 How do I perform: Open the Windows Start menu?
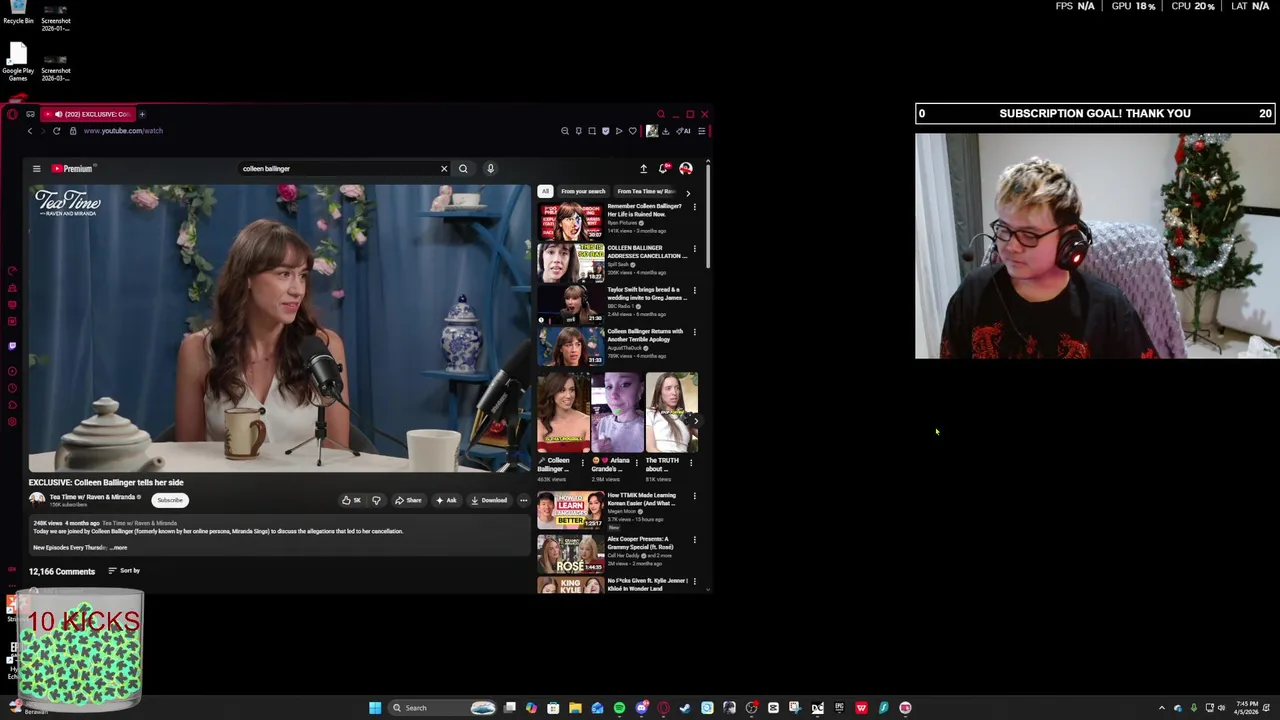click(x=375, y=708)
